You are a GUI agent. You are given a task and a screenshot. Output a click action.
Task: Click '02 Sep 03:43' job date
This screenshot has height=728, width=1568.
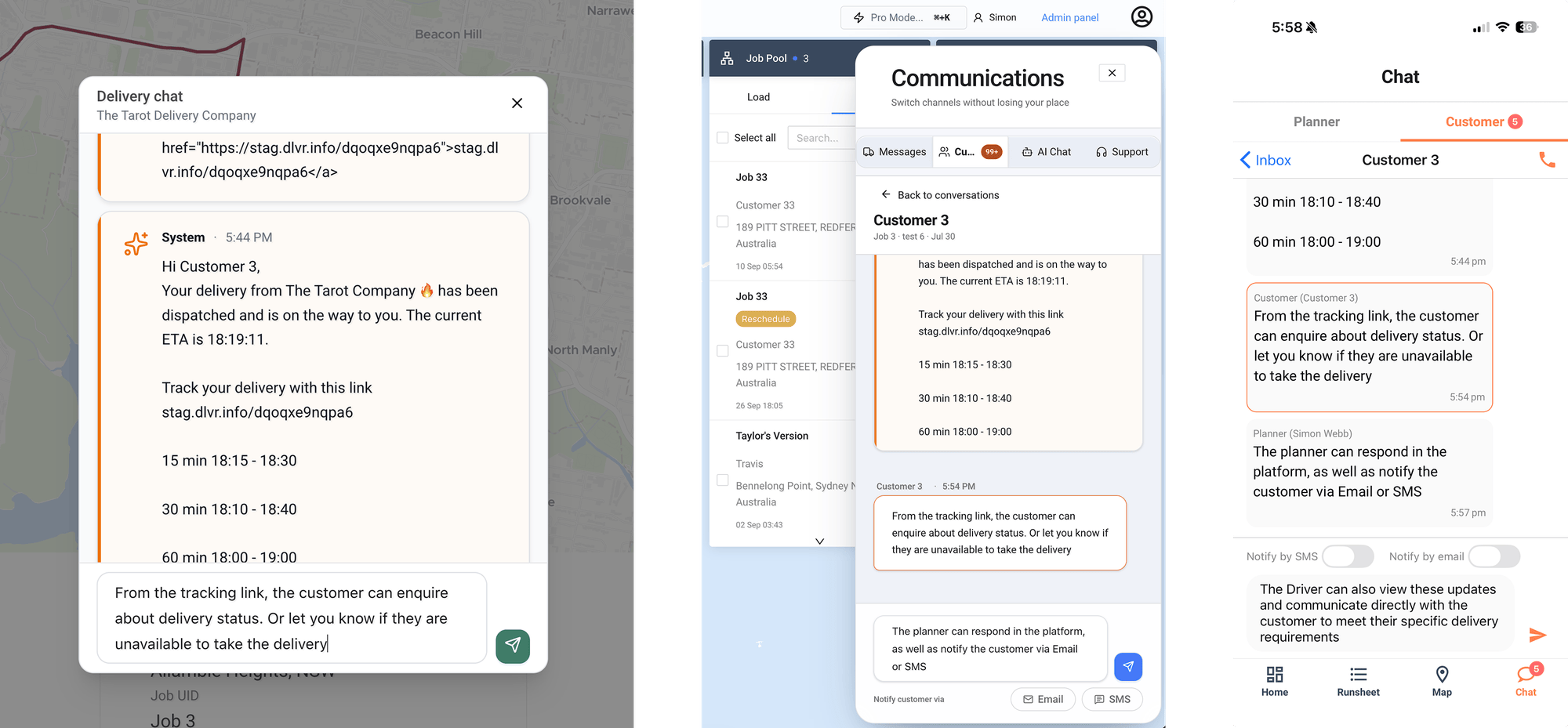tap(759, 525)
